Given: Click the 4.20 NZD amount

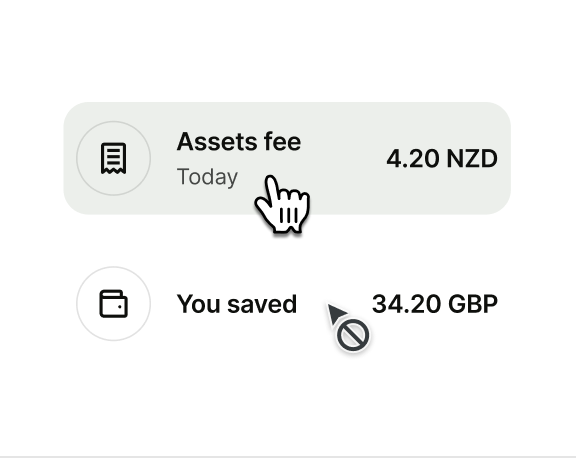Looking at the screenshot, I should (x=442, y=159).
